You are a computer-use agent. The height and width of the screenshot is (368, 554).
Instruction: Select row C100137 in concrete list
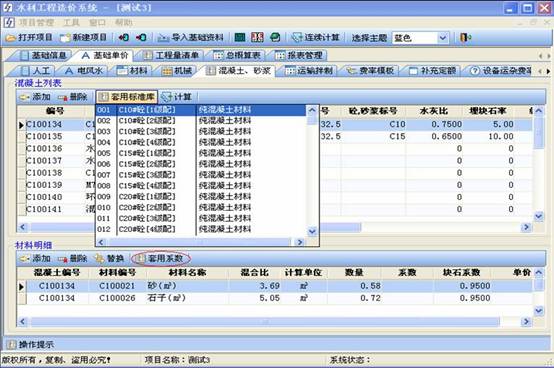(44, 161)
